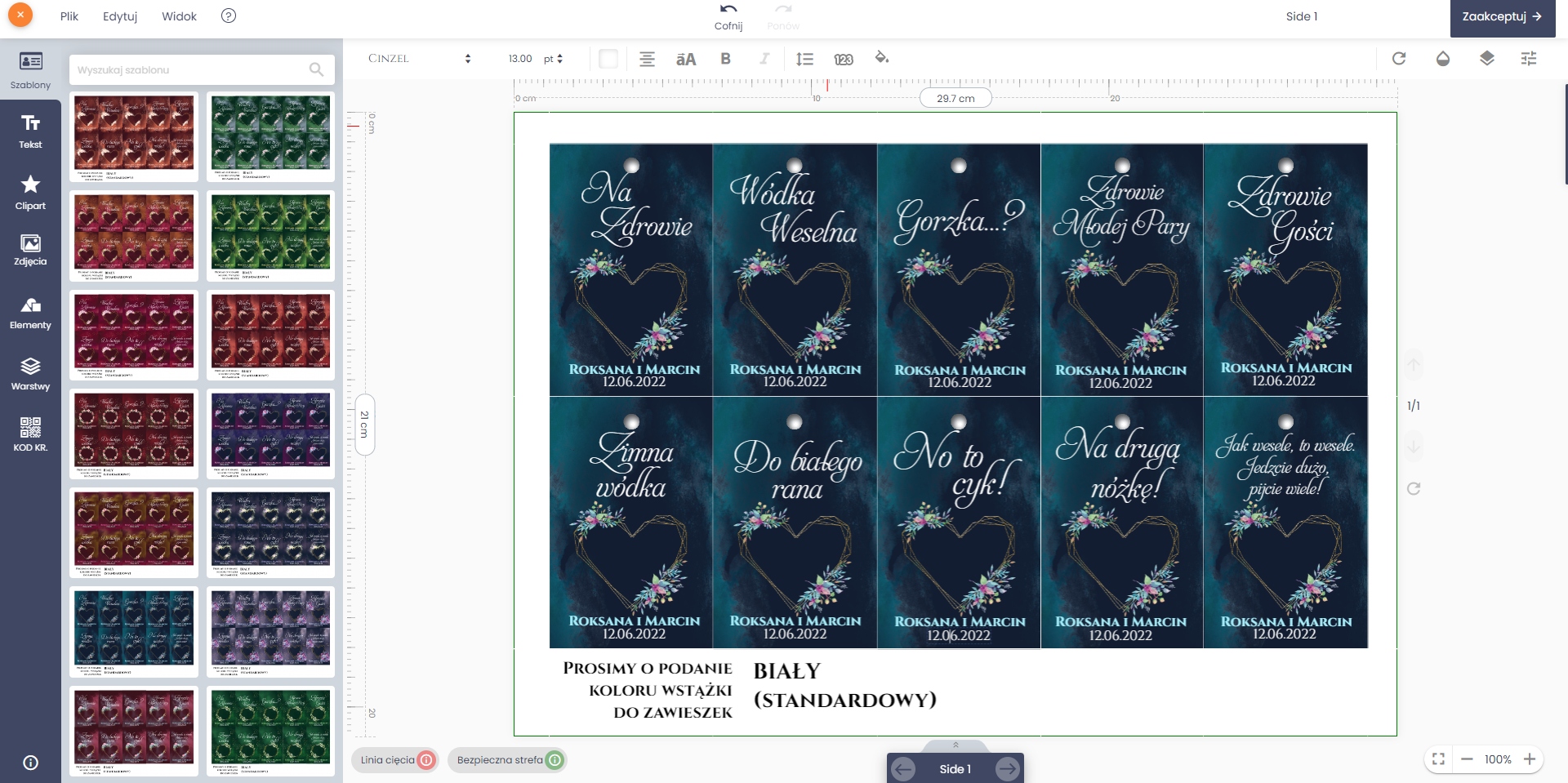1568x783 pixels.
Task: Move page down with the arrow
Action: [1414, 447]
